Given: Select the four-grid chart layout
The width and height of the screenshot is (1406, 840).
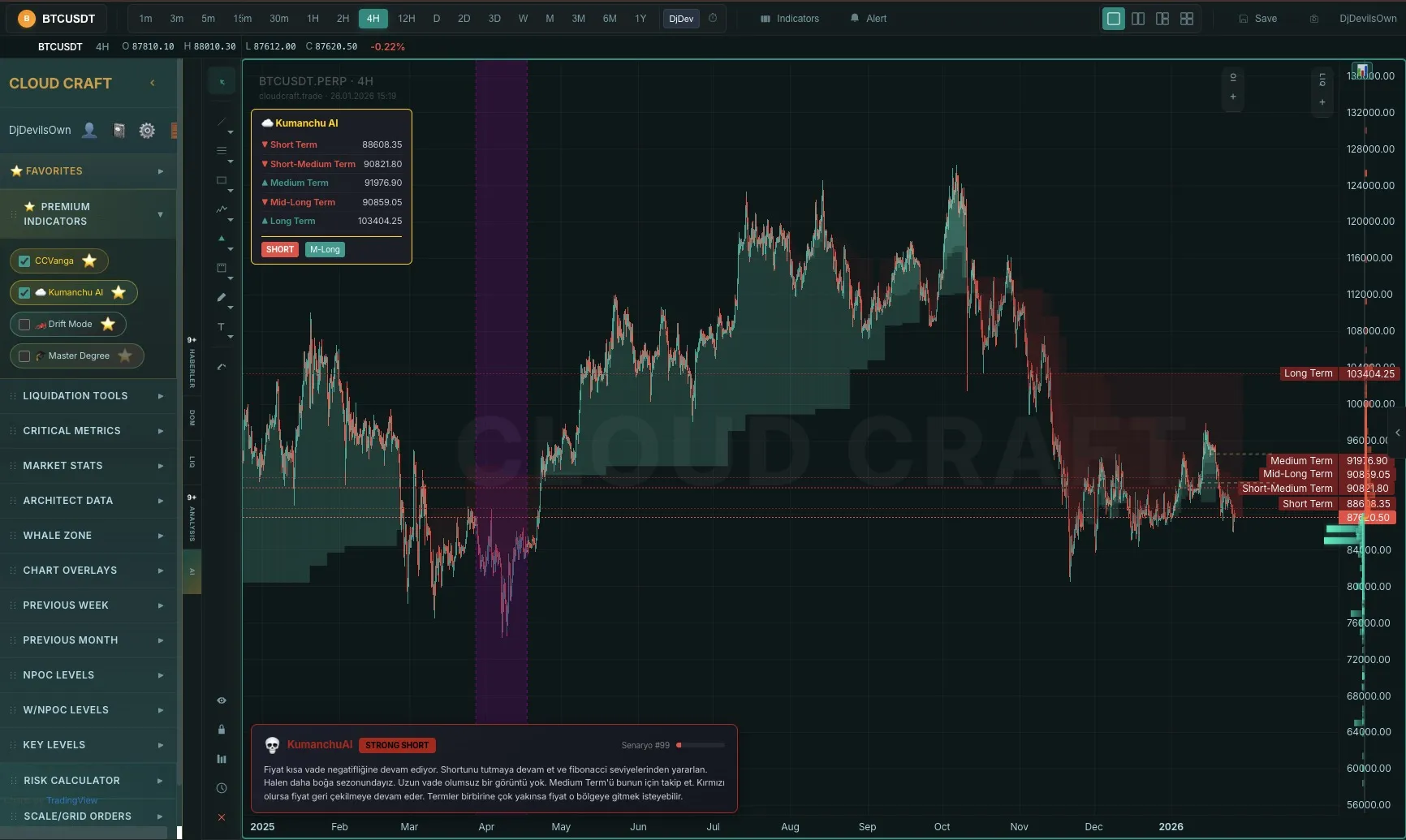Looking at the screenshot, I should (1187, 19).
